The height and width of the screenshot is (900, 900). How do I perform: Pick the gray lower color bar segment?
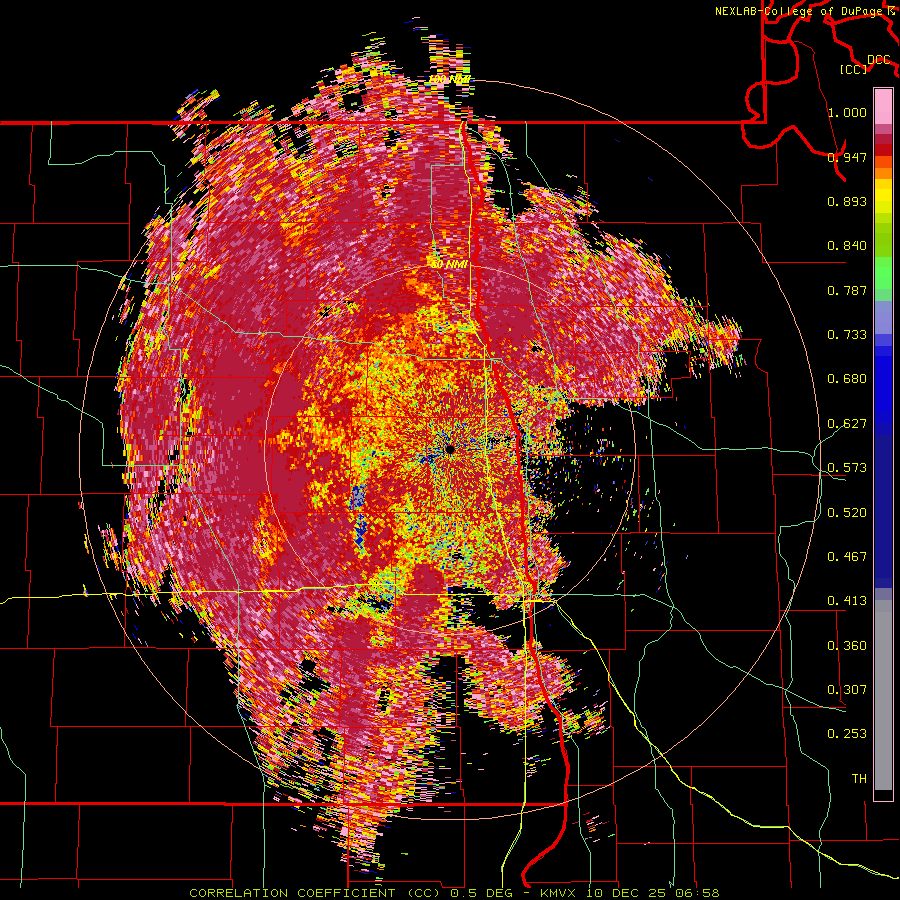[x=883, y=695]
